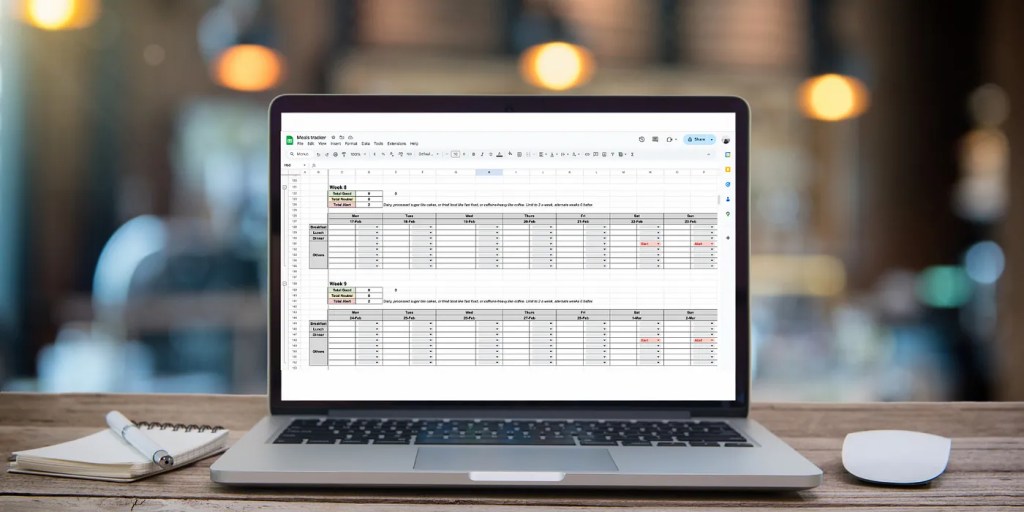Open the horizontal align dropdown
Viewport: 1024px width, 512px height.
pos(543,154)
